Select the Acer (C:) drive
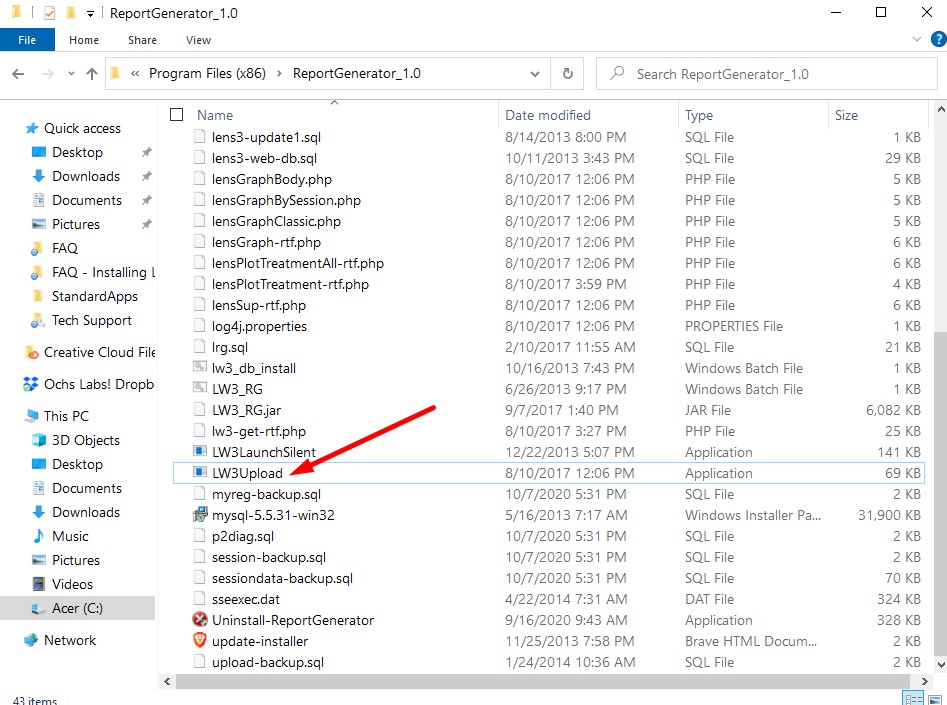This screenshot has width=947, height=705. click(x=77, y=608)
